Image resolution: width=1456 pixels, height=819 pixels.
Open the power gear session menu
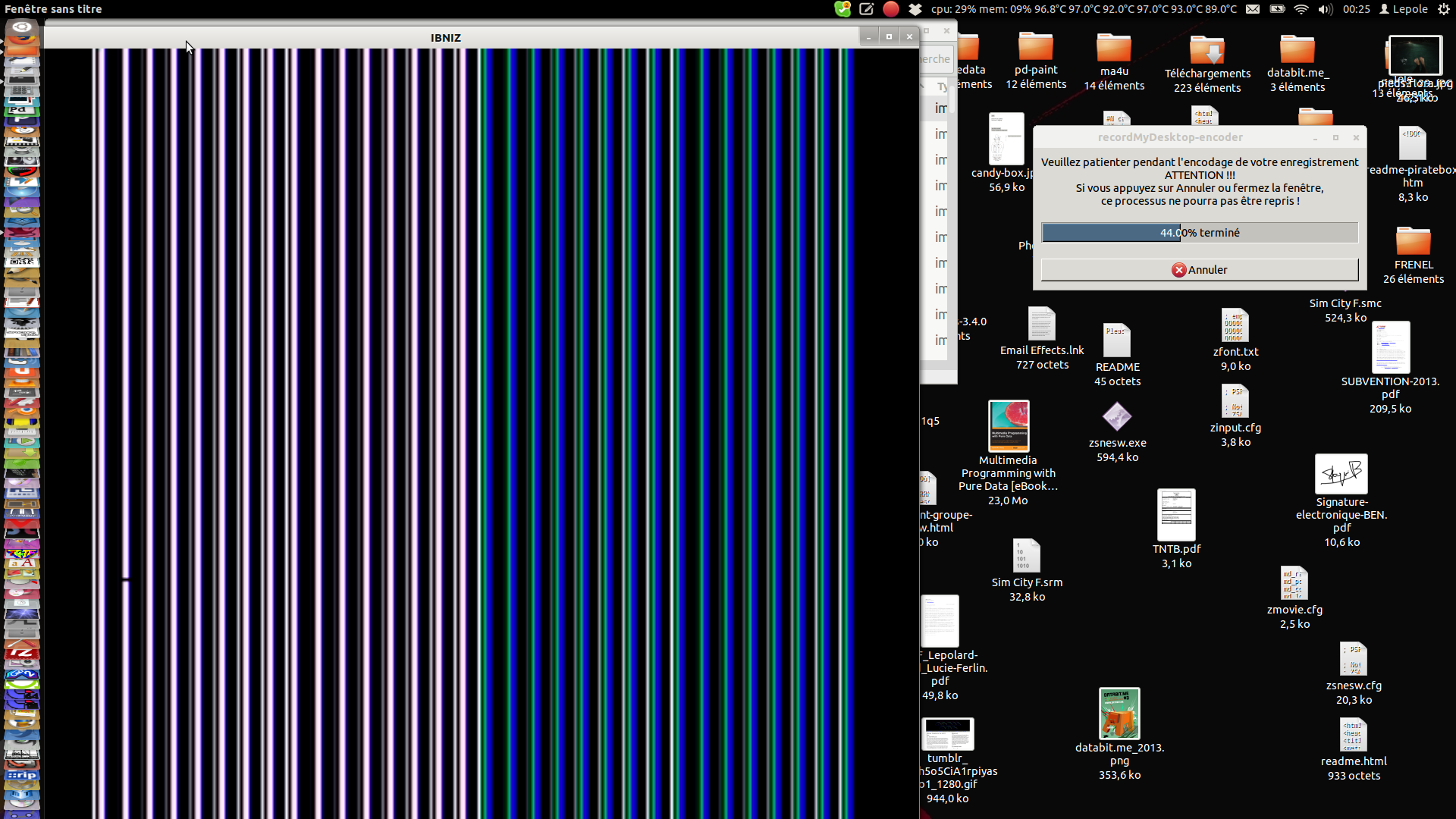pos(1443,9)
